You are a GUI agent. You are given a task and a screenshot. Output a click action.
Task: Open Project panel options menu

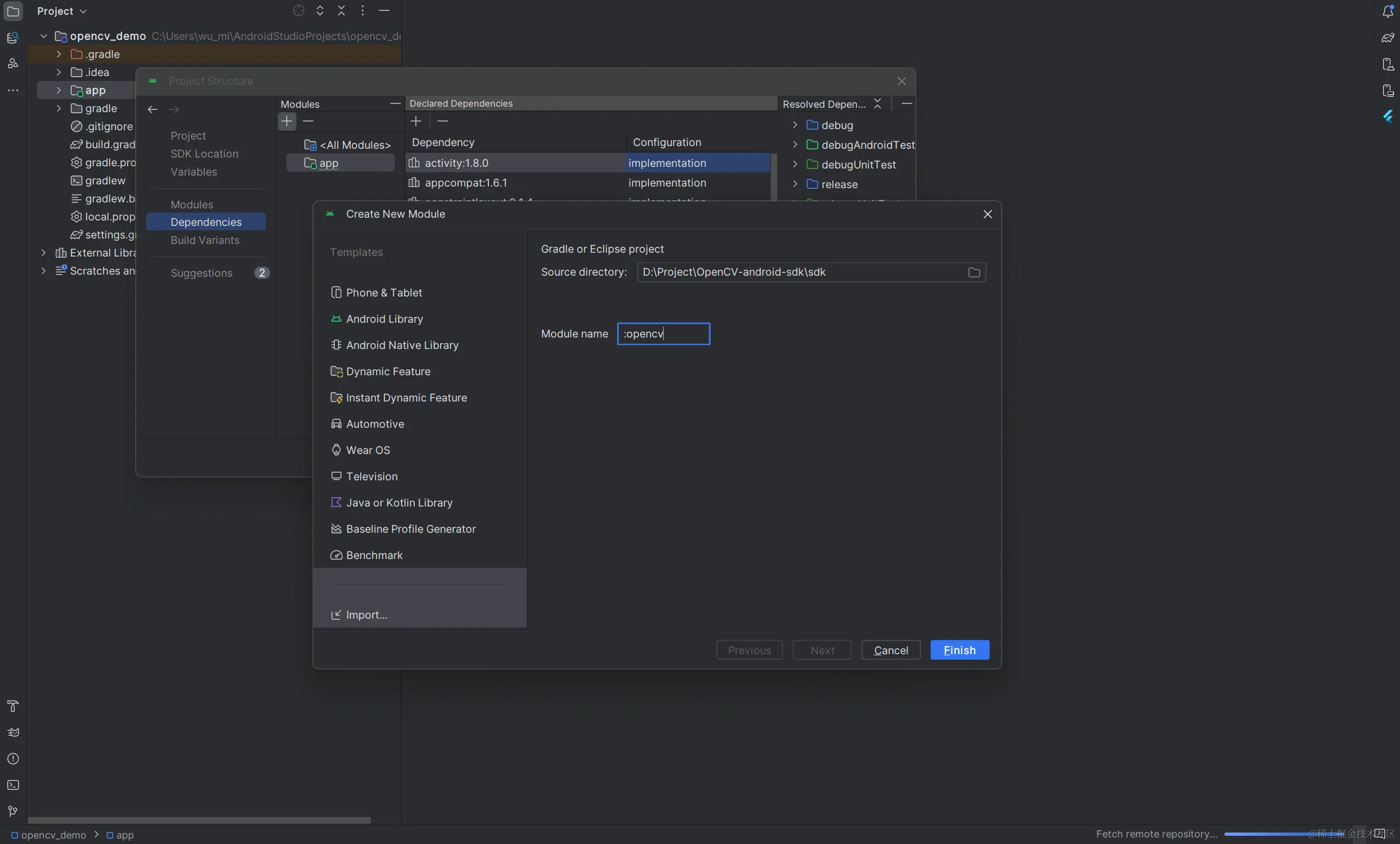pos(363,11)
